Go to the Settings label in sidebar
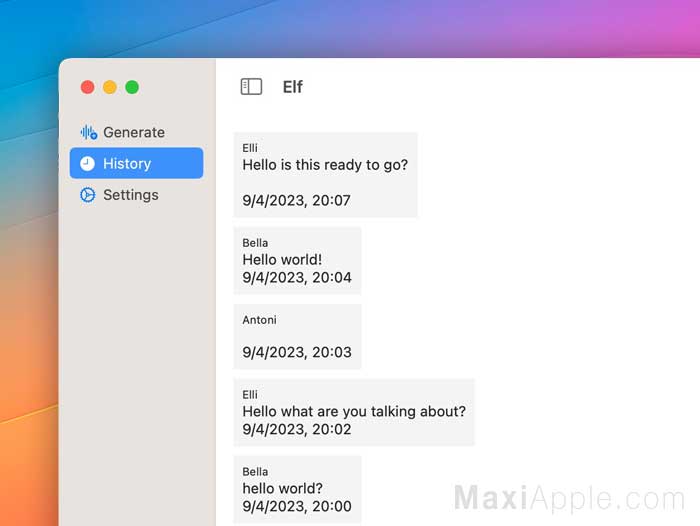This screenshot has width=700, height=526. pos(131,195)
